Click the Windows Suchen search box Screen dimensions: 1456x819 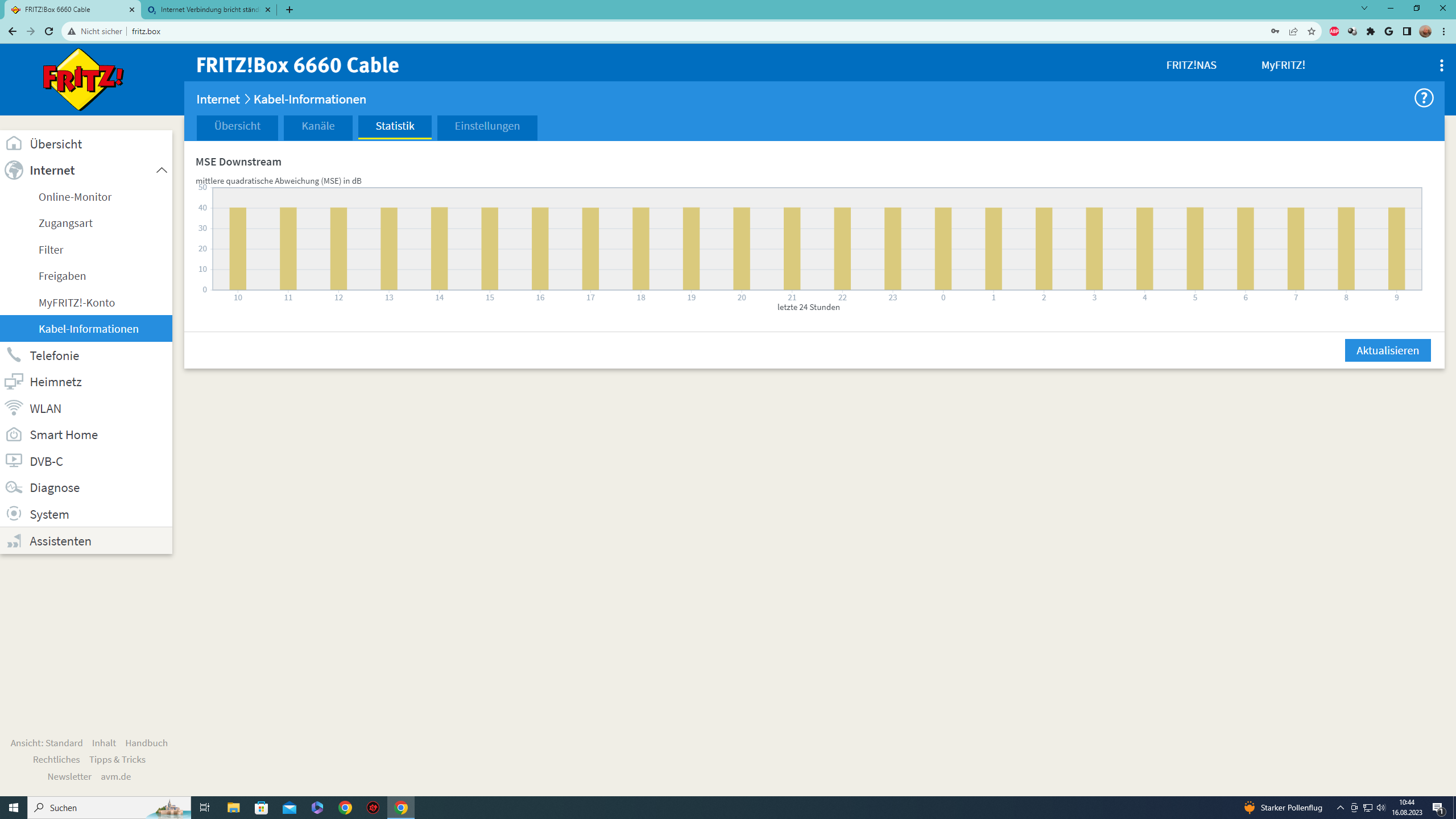coord(109,808)
